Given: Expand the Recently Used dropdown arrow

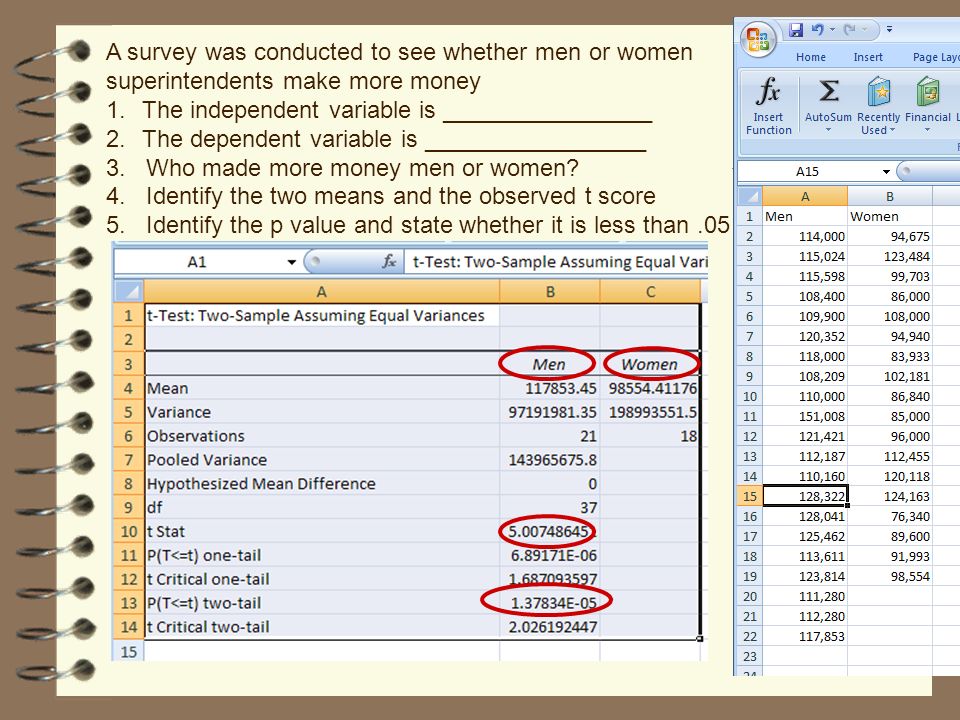Looking at the screenshot, I should [892, 130].
